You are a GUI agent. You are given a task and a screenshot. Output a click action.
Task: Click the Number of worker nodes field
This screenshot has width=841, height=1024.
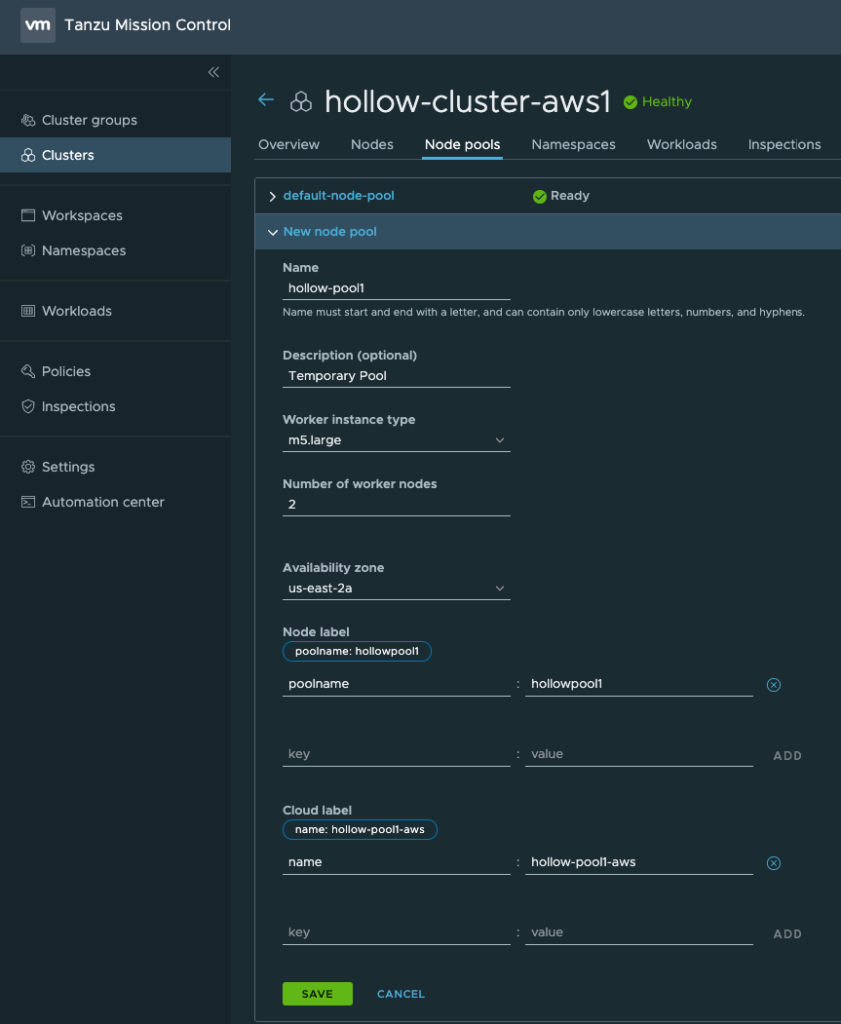(x=396, y=505)
